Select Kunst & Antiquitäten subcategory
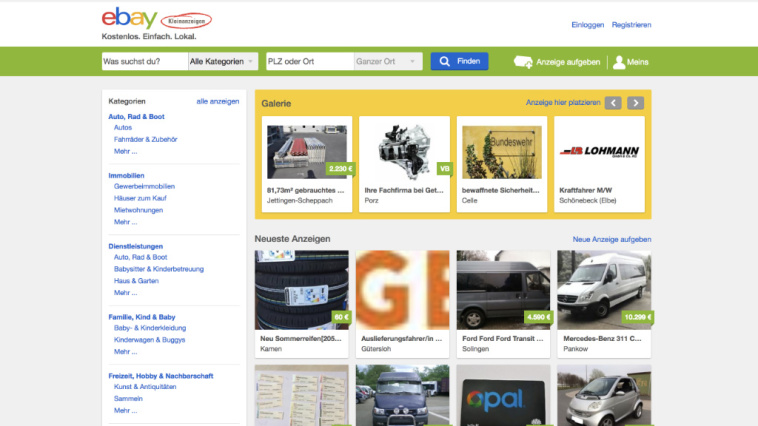The width and height of the screenshot is (758, 426). coord(145,387)
